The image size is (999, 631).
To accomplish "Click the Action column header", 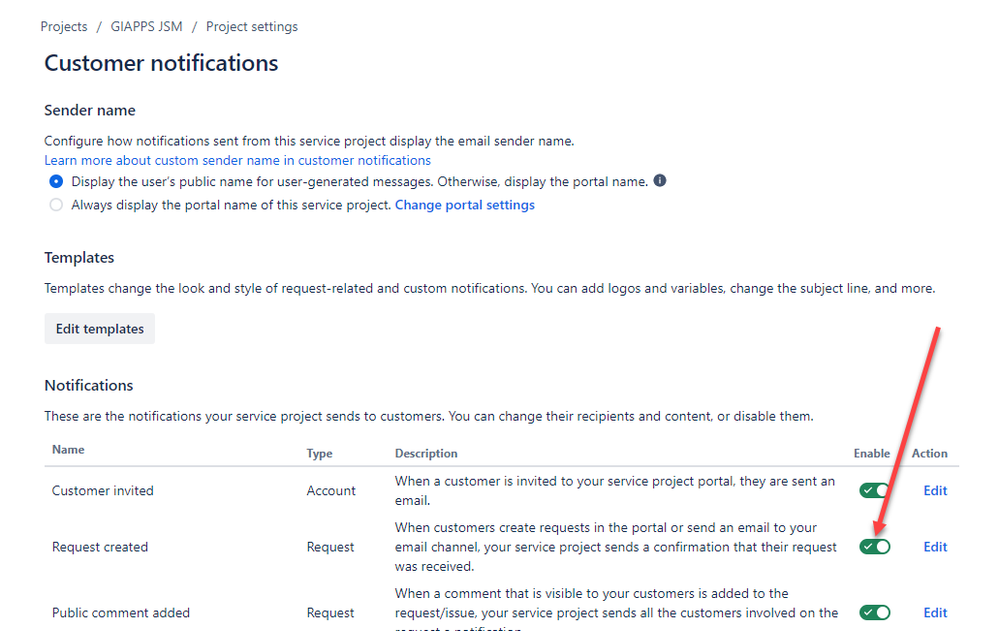I will [929, 453].
